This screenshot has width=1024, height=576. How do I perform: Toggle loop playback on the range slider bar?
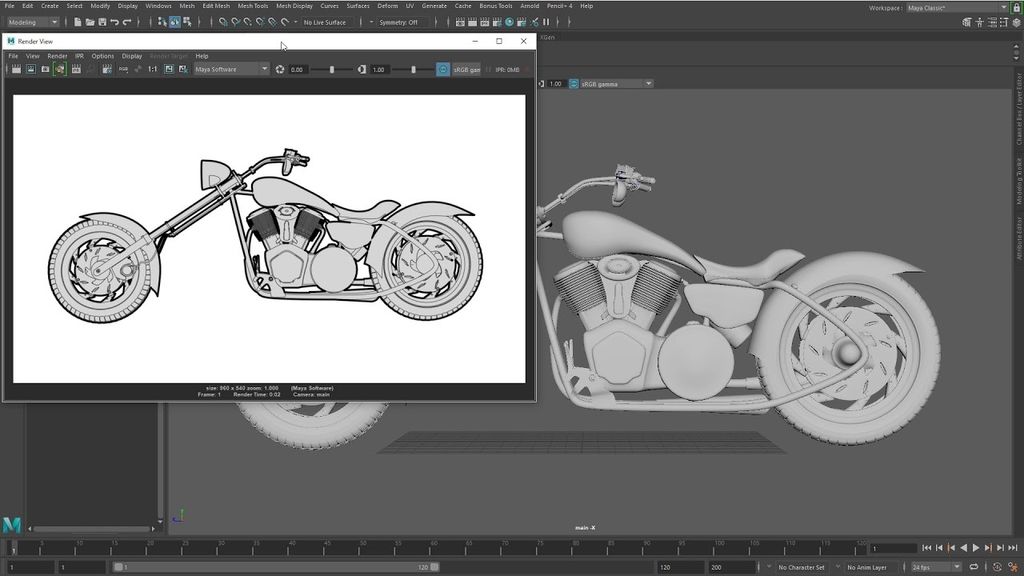click(973, 567)
